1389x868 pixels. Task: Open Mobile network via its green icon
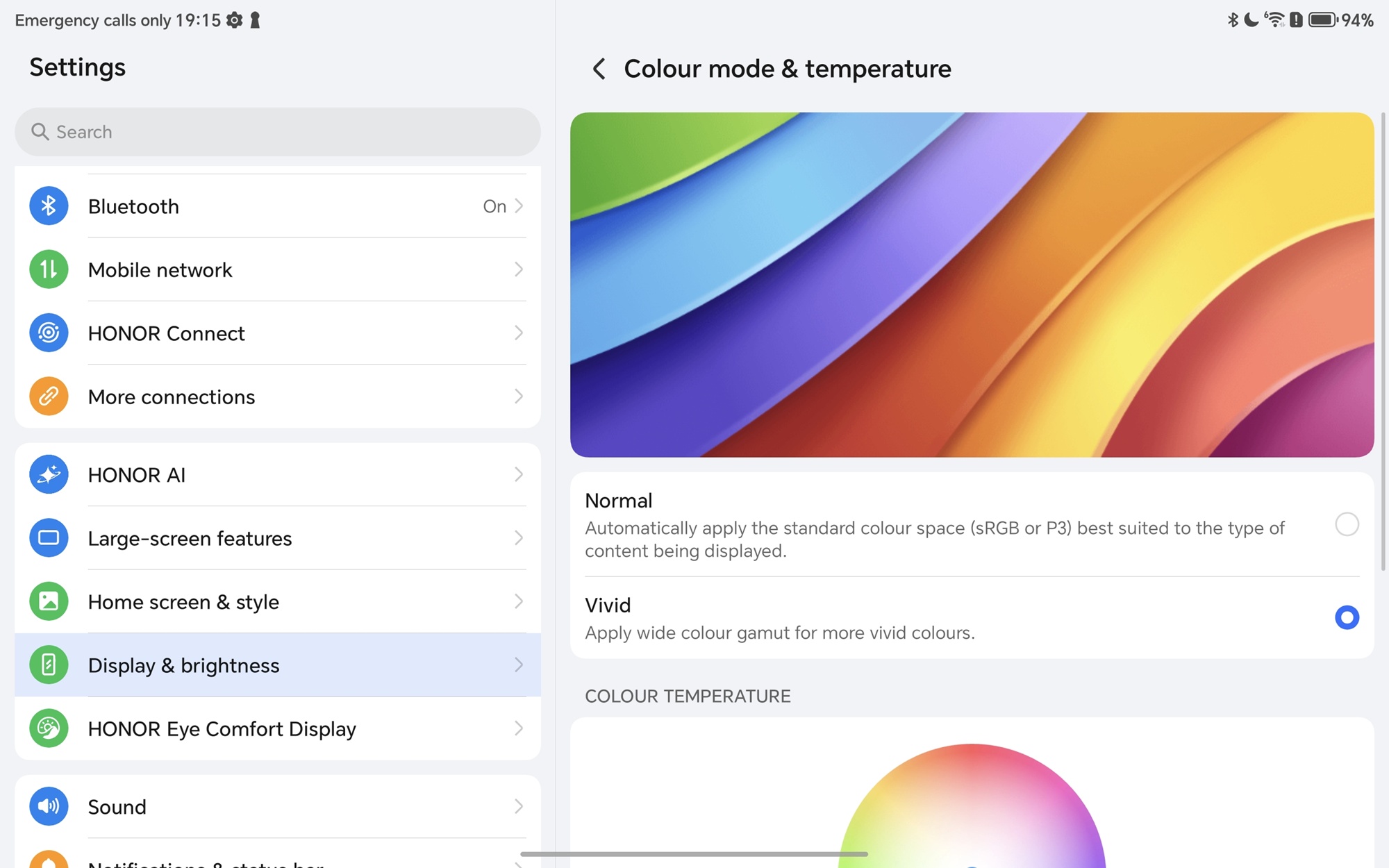tap(49, 269)
